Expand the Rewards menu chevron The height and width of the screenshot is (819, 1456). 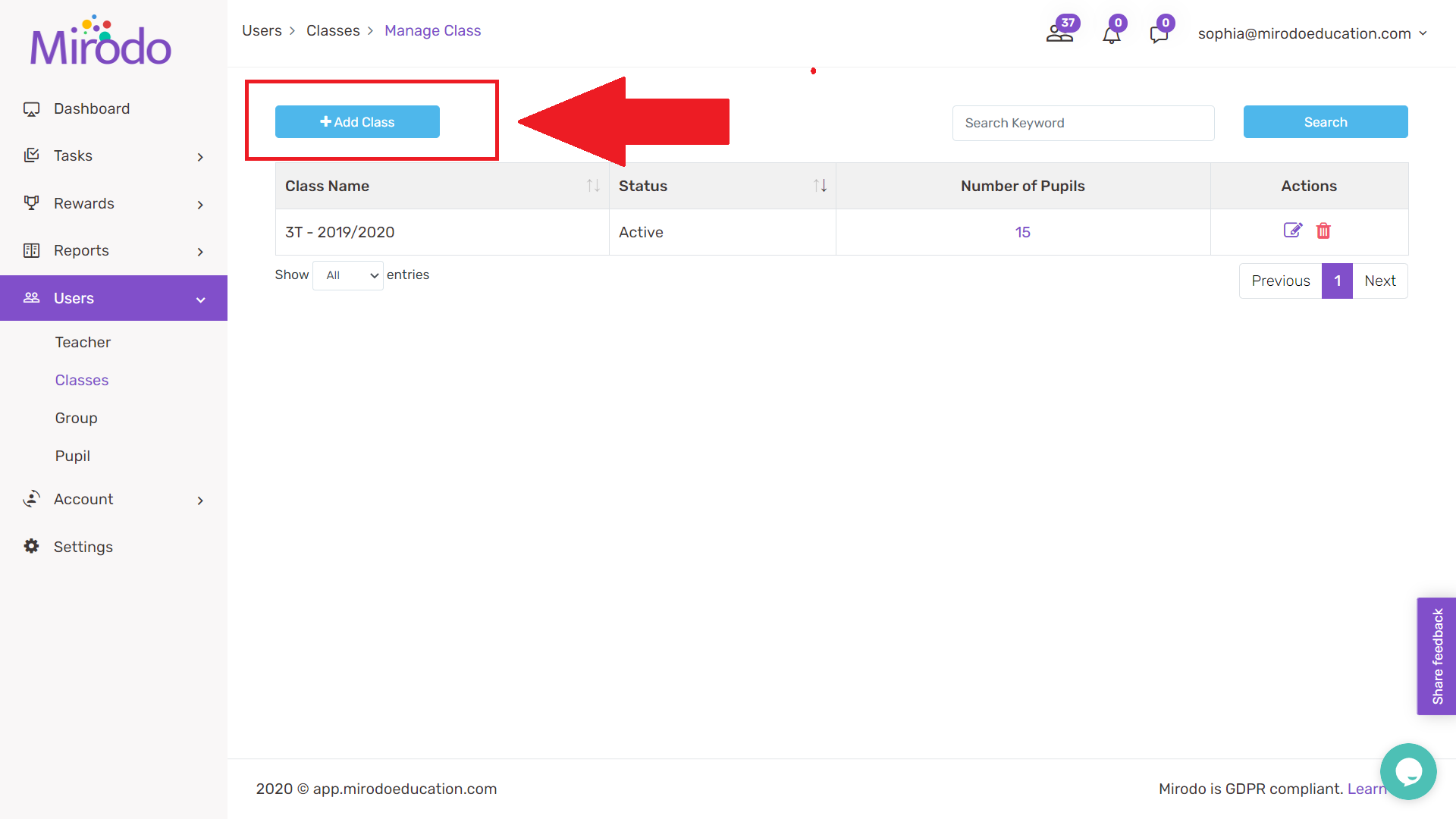click(200, 205)
